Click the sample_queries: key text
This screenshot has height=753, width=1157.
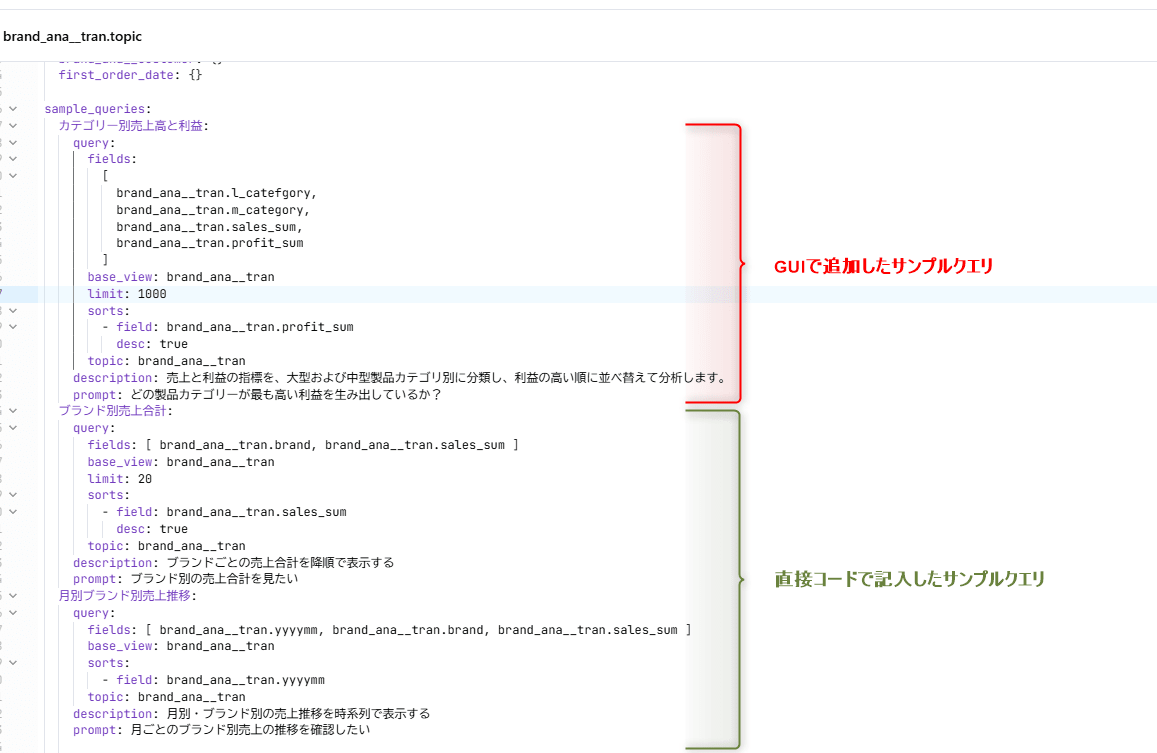[97, 109]
